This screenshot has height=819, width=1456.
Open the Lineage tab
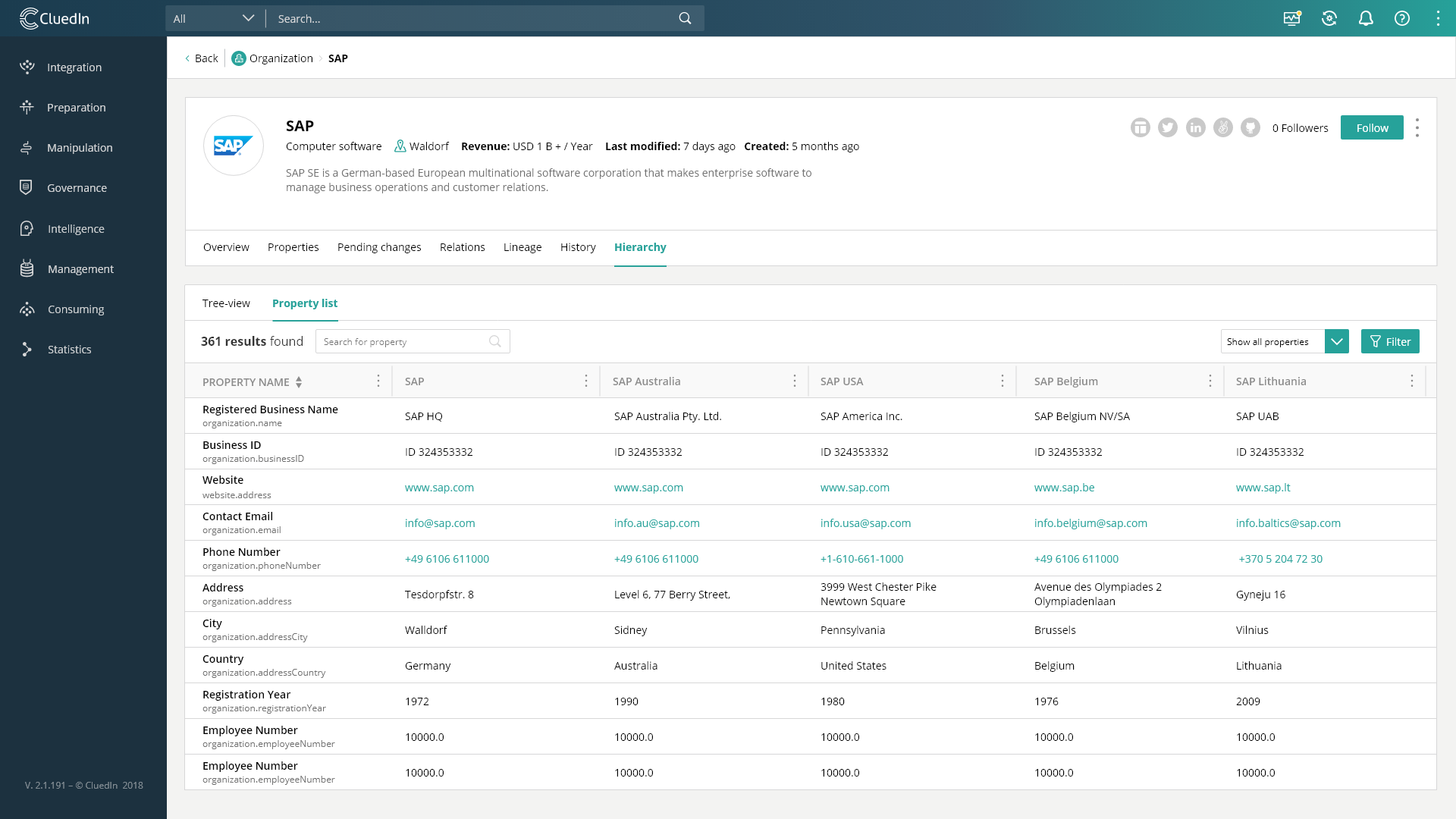[x=522, y=247]
